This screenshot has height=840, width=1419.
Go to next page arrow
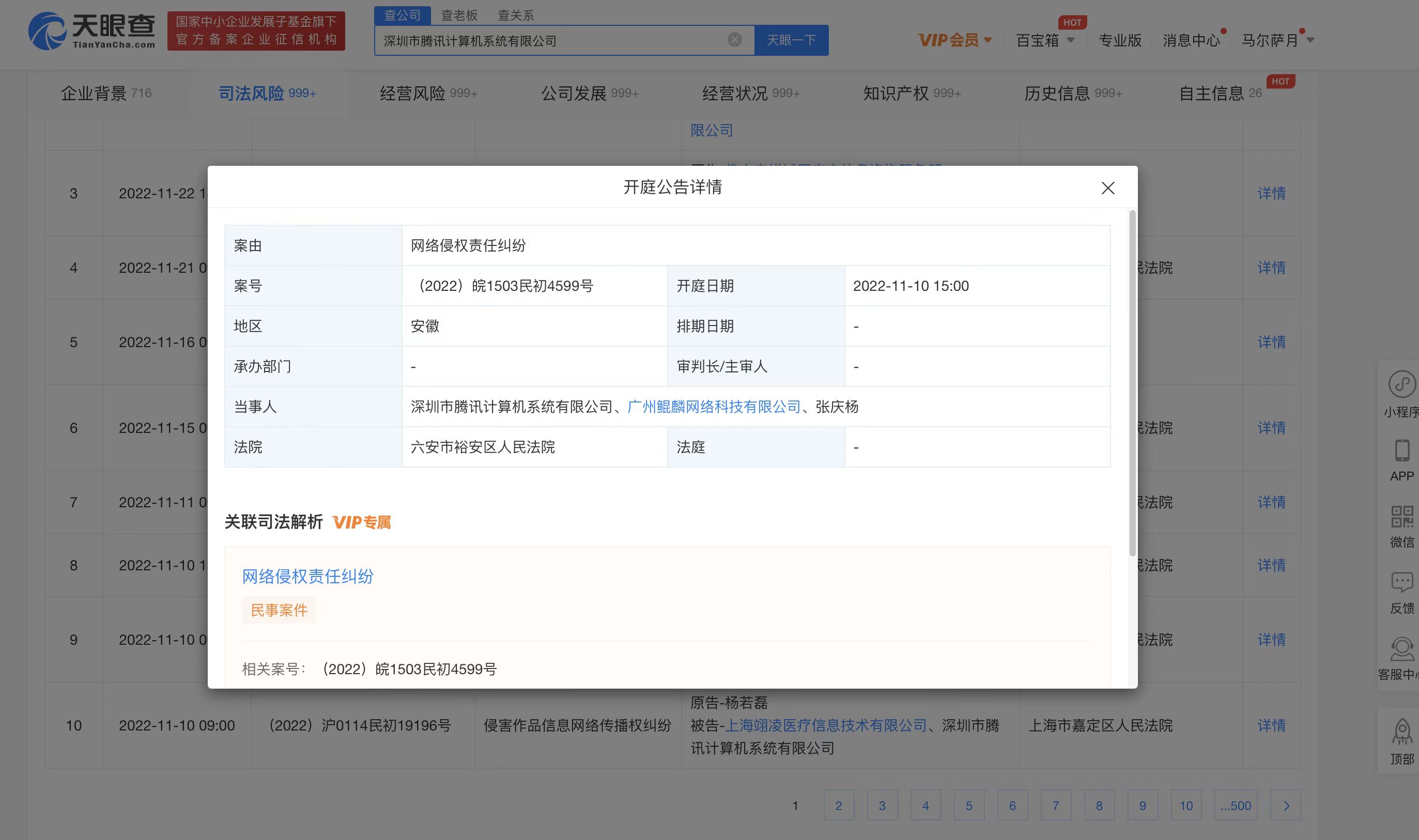pyautogui.click(x=1286, y=805)
